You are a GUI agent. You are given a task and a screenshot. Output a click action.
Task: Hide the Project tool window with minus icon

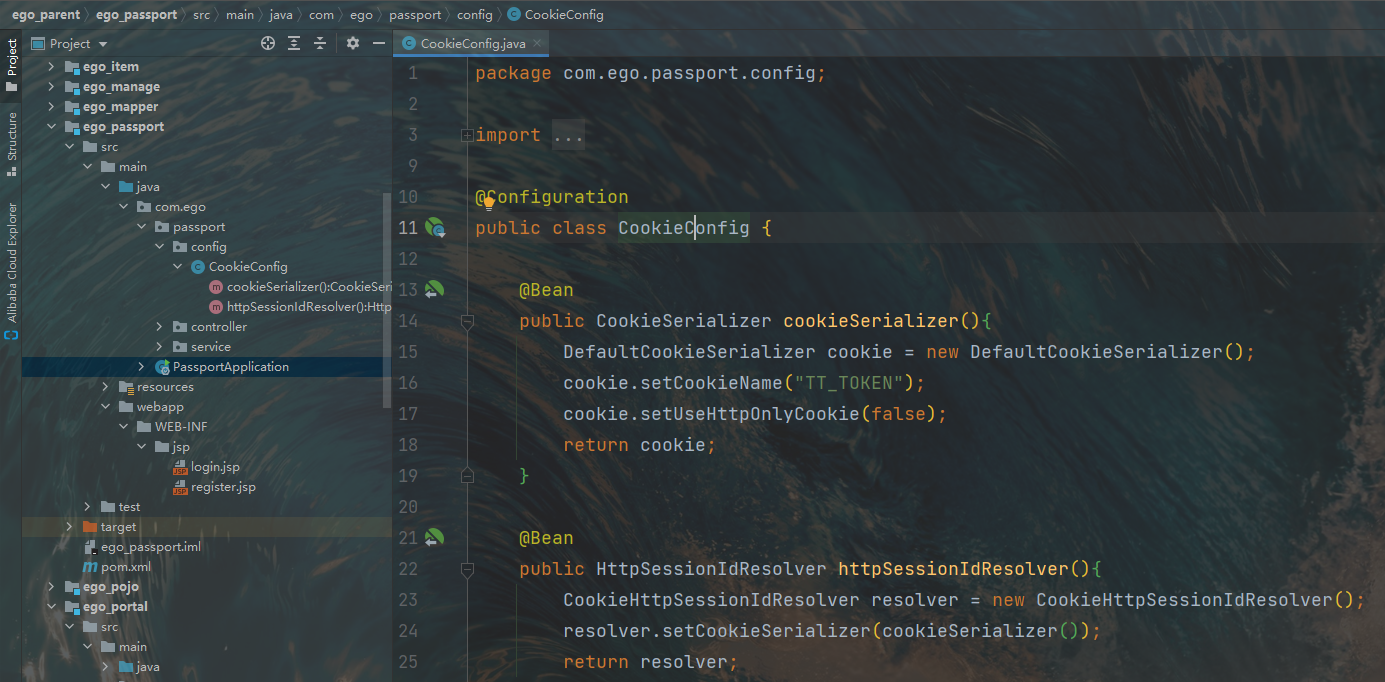pyautogui.click(x=378, y=43)
